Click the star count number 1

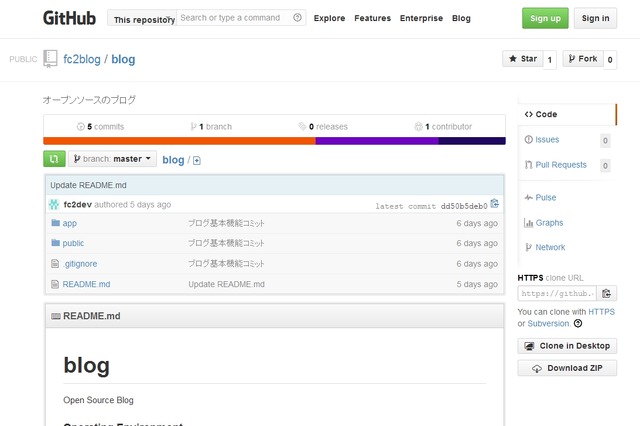pos(550,60)
